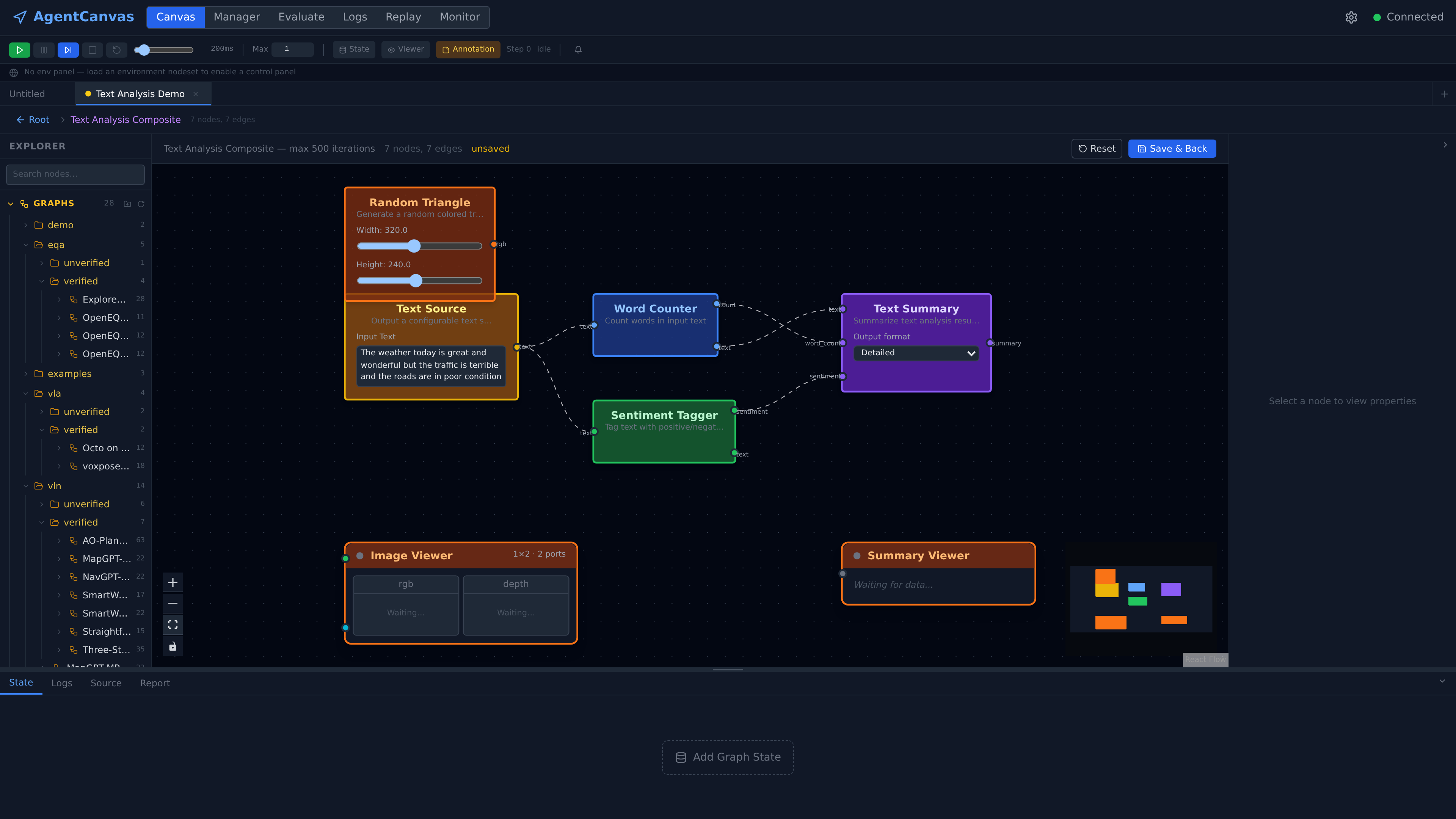This screenshot has height=819, width=1456.
Task: Fit view on the canvas
Action: click(x=173, y=624)
